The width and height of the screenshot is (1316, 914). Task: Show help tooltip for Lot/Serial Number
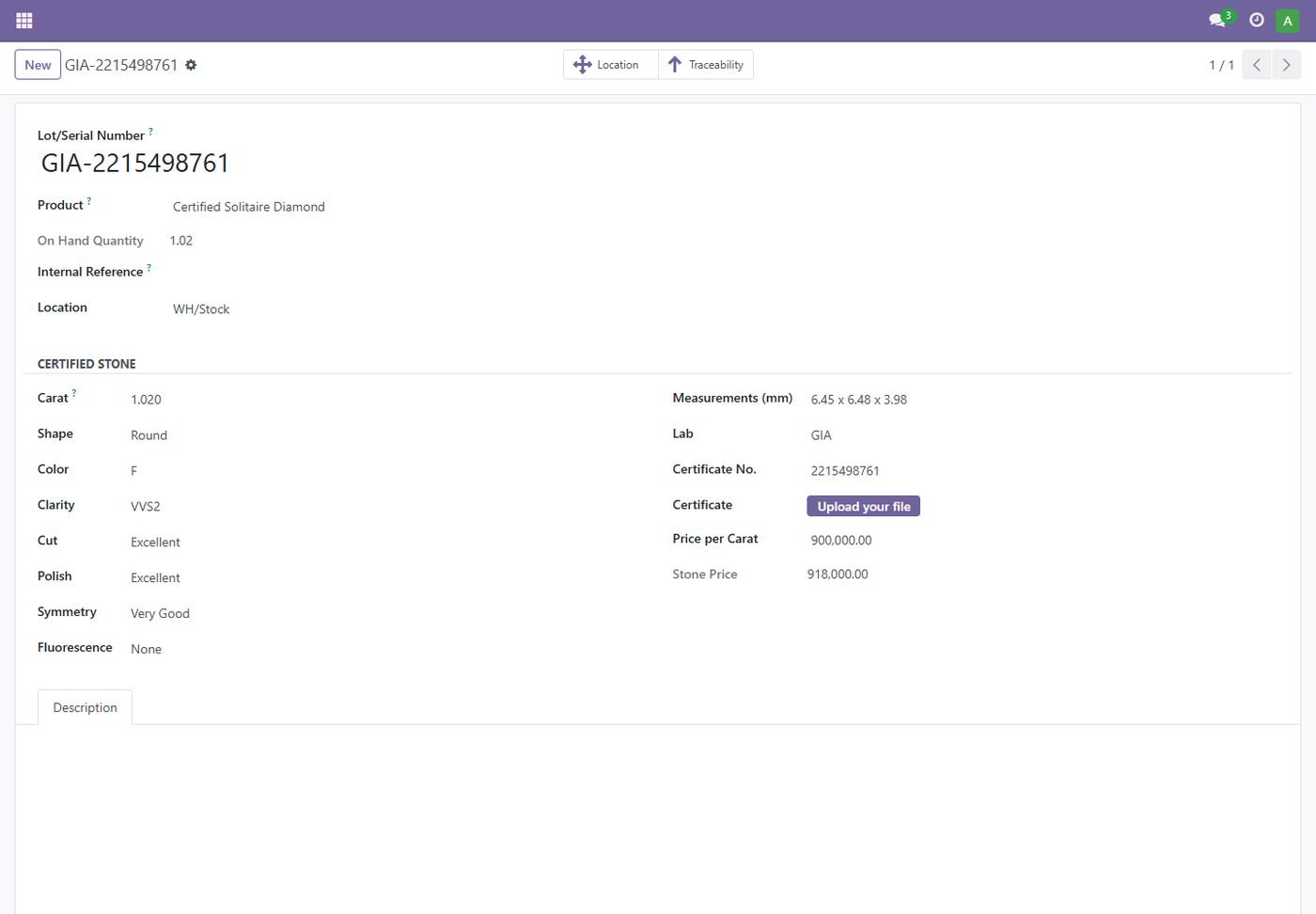point(150,132)
